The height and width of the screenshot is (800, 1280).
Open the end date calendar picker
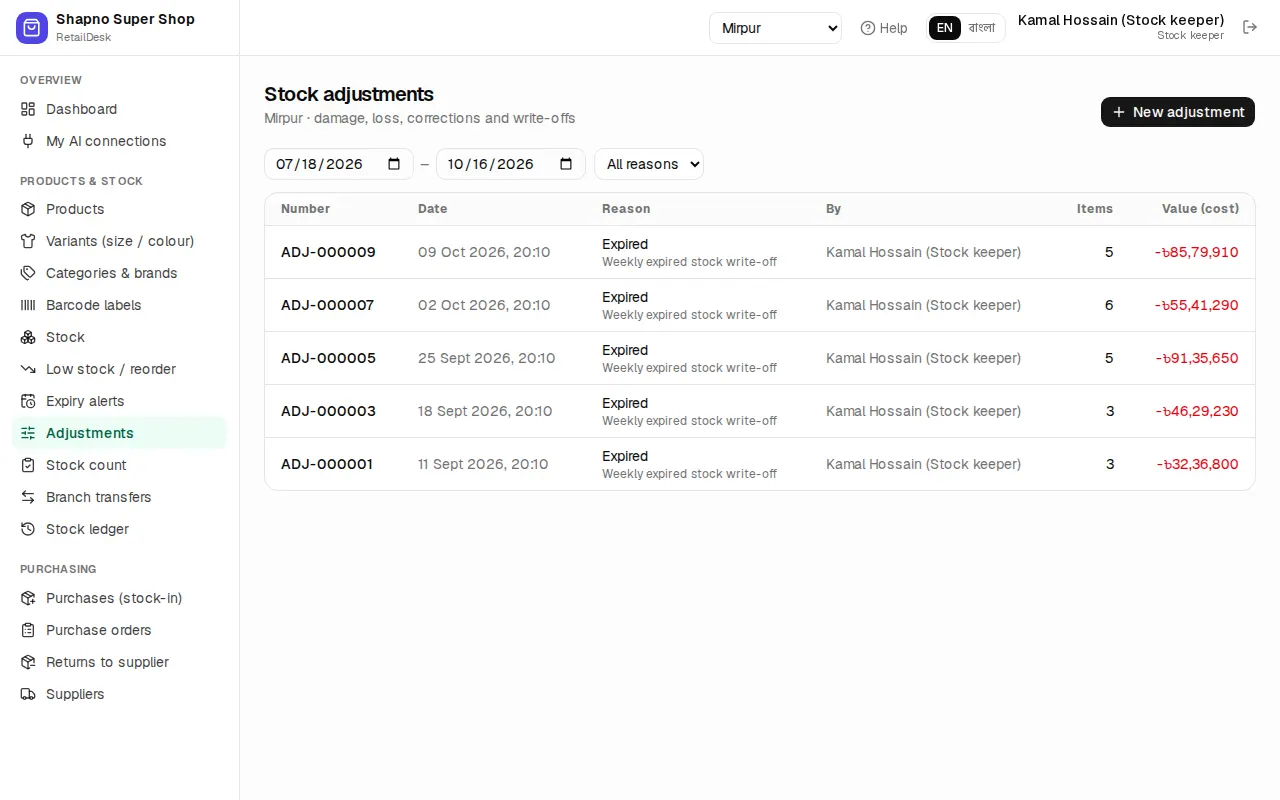point(566,164)
